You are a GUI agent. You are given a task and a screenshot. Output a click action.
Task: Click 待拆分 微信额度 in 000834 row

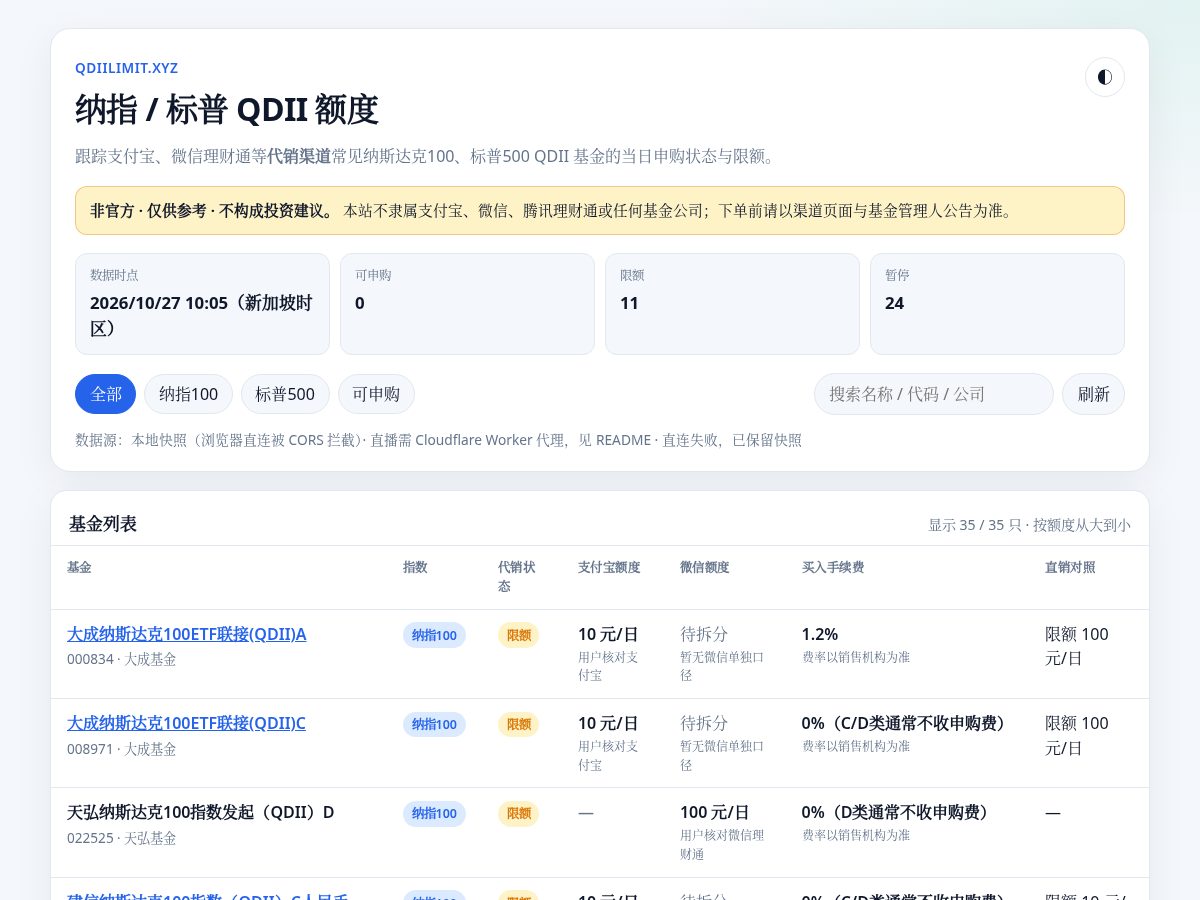tap(704, 634)
